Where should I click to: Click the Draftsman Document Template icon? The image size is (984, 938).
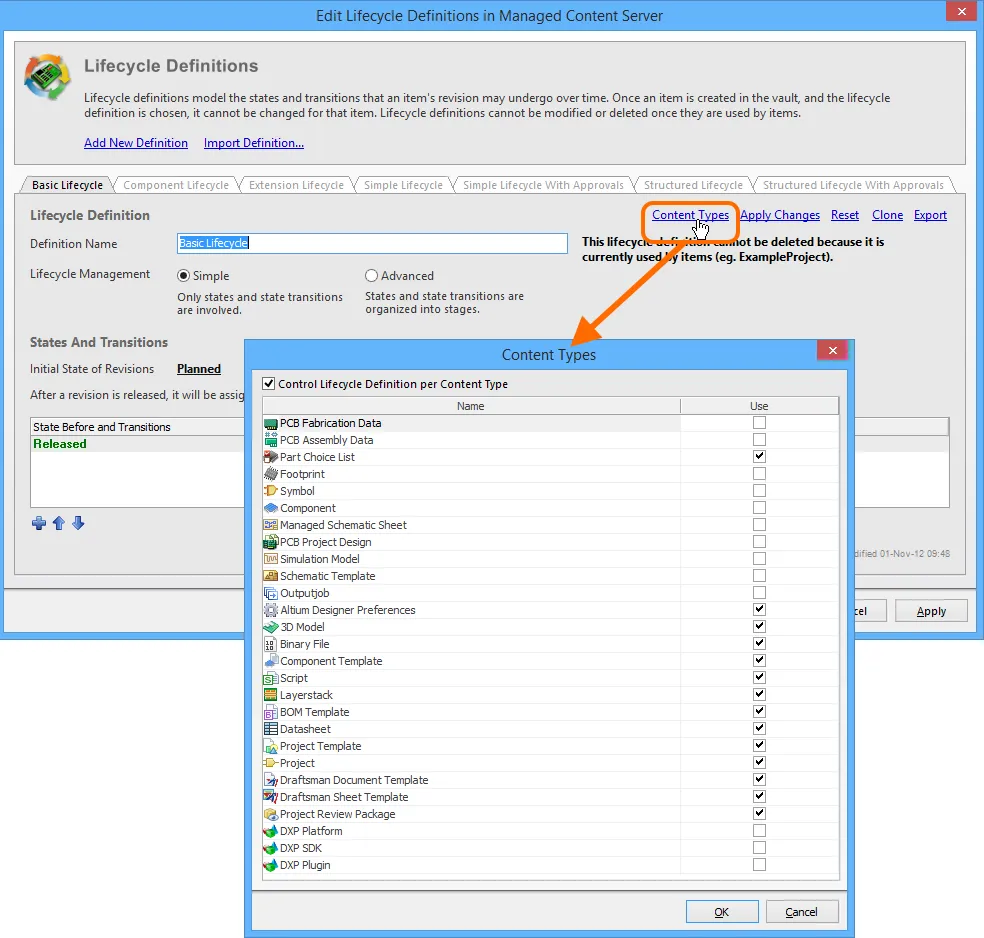click(x=270, y=780)
